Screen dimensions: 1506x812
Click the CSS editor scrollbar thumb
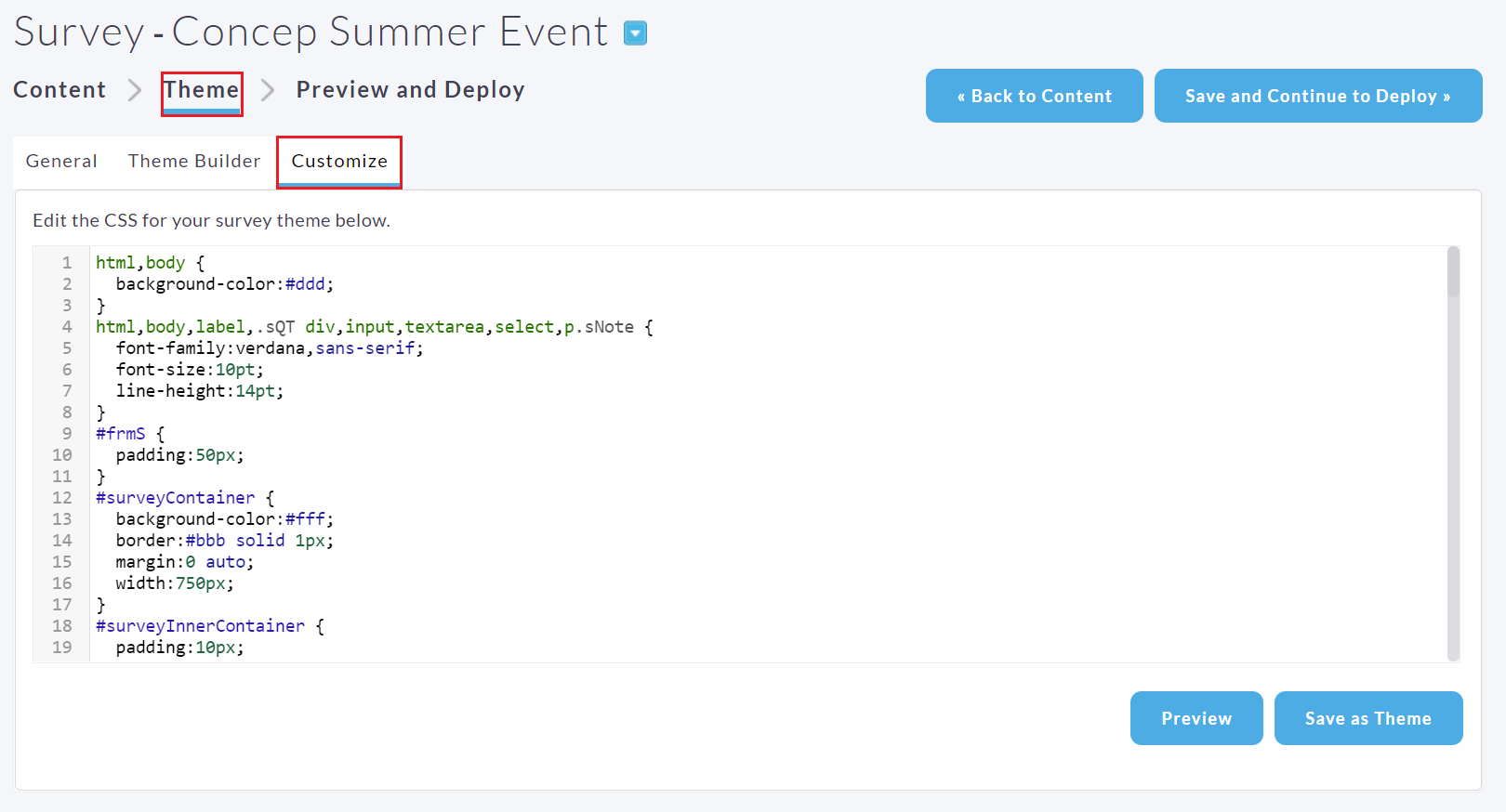click(x=1453, y=272)
